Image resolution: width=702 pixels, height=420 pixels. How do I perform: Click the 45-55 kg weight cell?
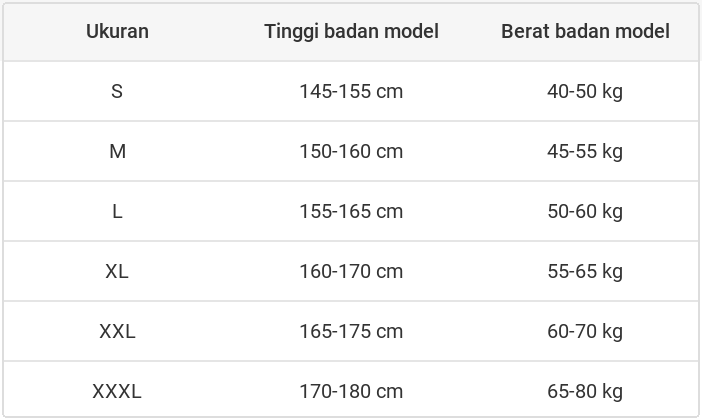click(x=585, y=151)
